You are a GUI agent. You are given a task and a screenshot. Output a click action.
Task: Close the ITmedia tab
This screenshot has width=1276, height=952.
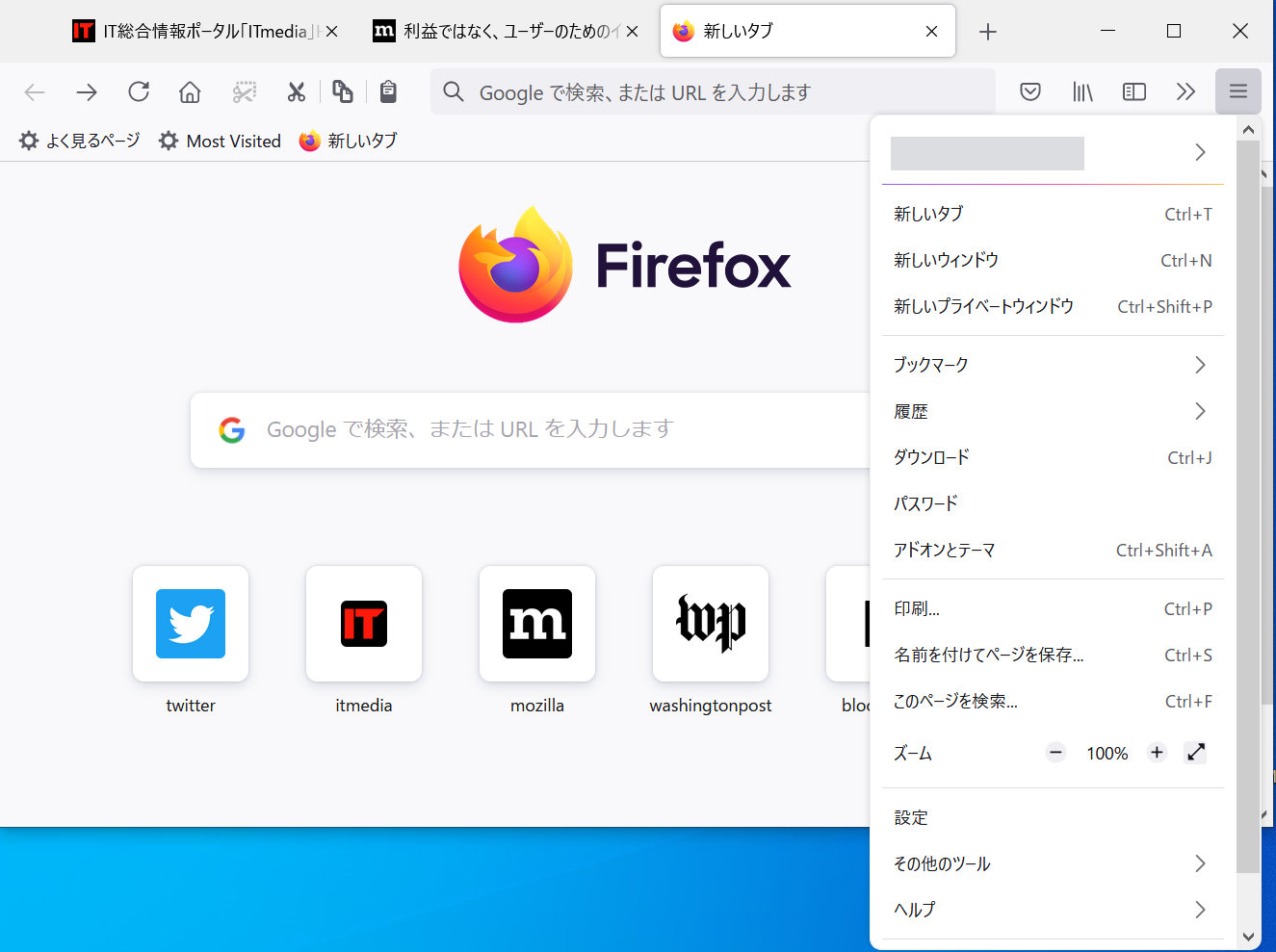(x=332, y=32)
